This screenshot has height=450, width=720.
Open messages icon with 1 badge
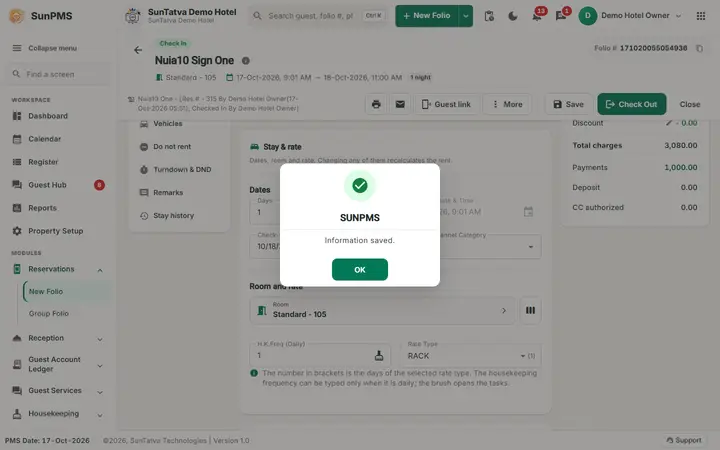[561, 16]
